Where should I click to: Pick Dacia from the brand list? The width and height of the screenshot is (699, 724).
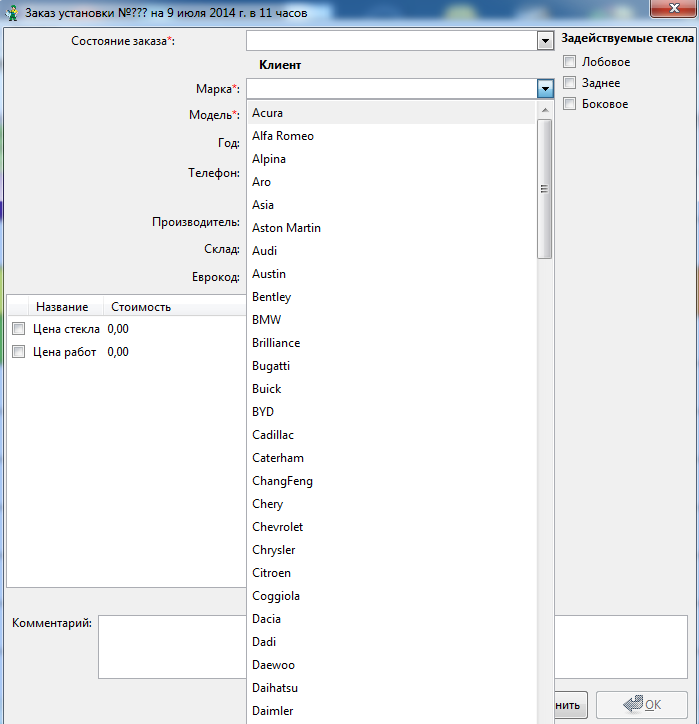[392, 619]
